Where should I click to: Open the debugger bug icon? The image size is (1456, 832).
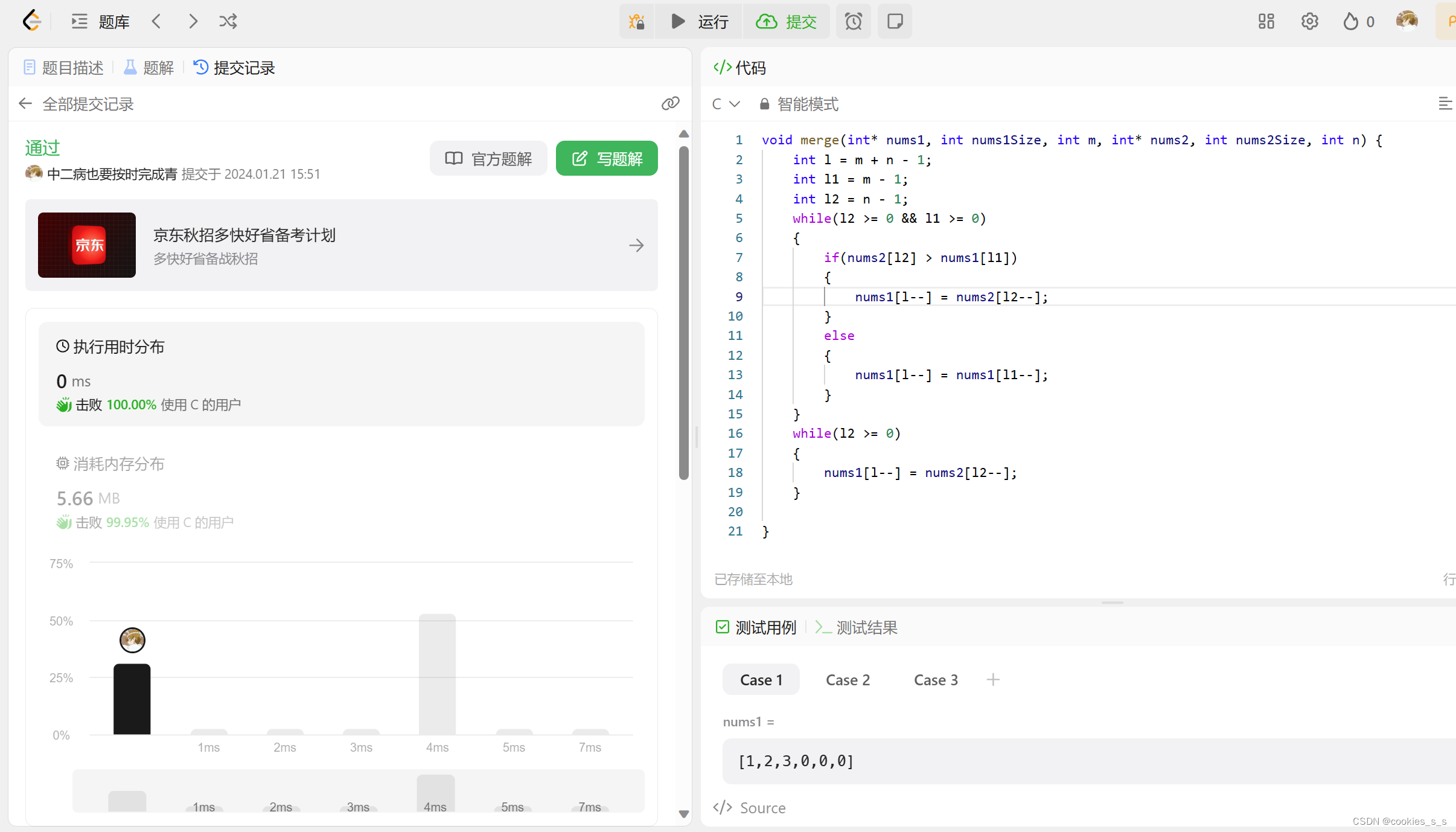coord(636,21)
